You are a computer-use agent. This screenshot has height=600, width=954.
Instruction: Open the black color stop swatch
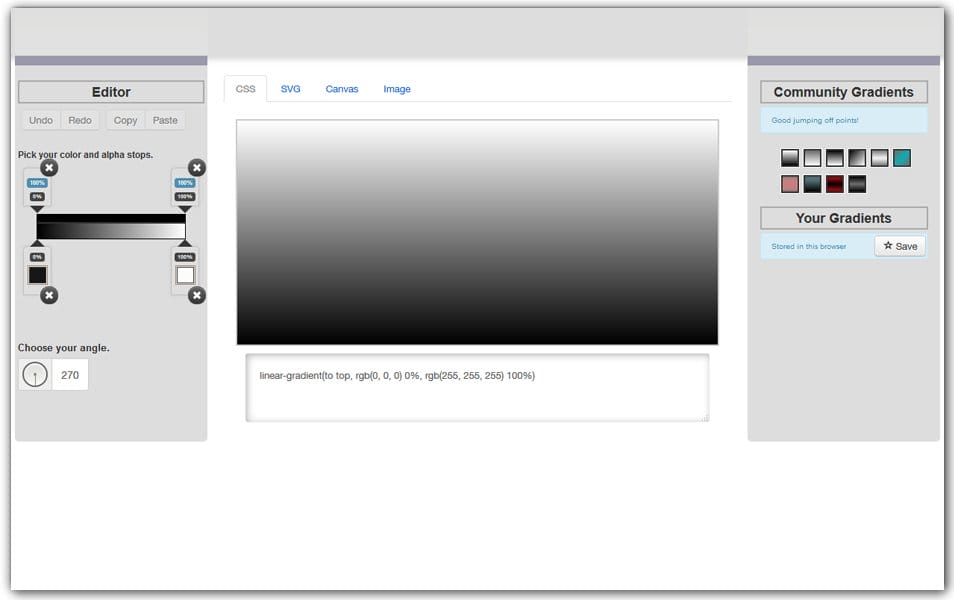click(37, 275)
